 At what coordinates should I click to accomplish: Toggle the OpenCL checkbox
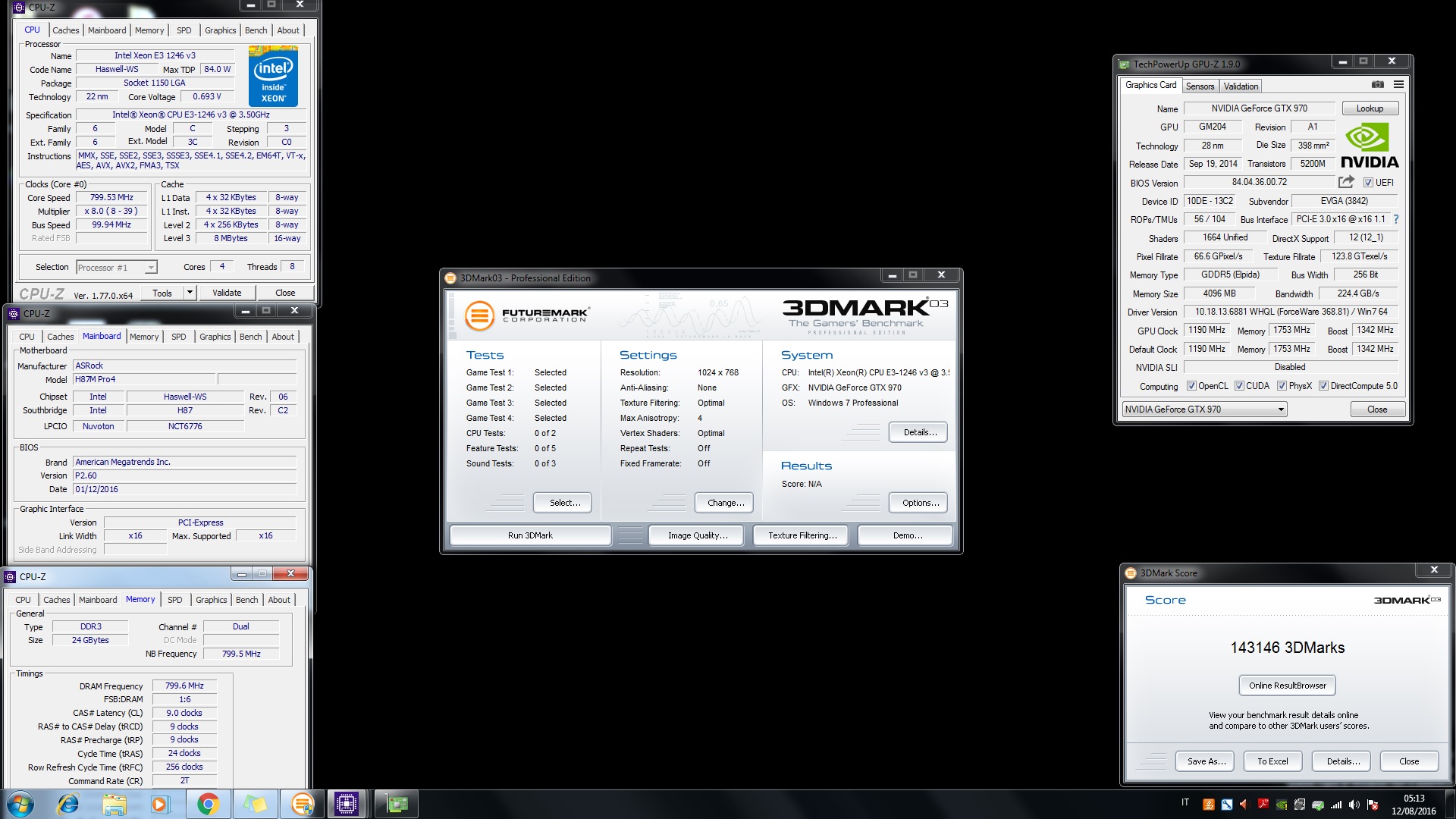(1191, 386)
